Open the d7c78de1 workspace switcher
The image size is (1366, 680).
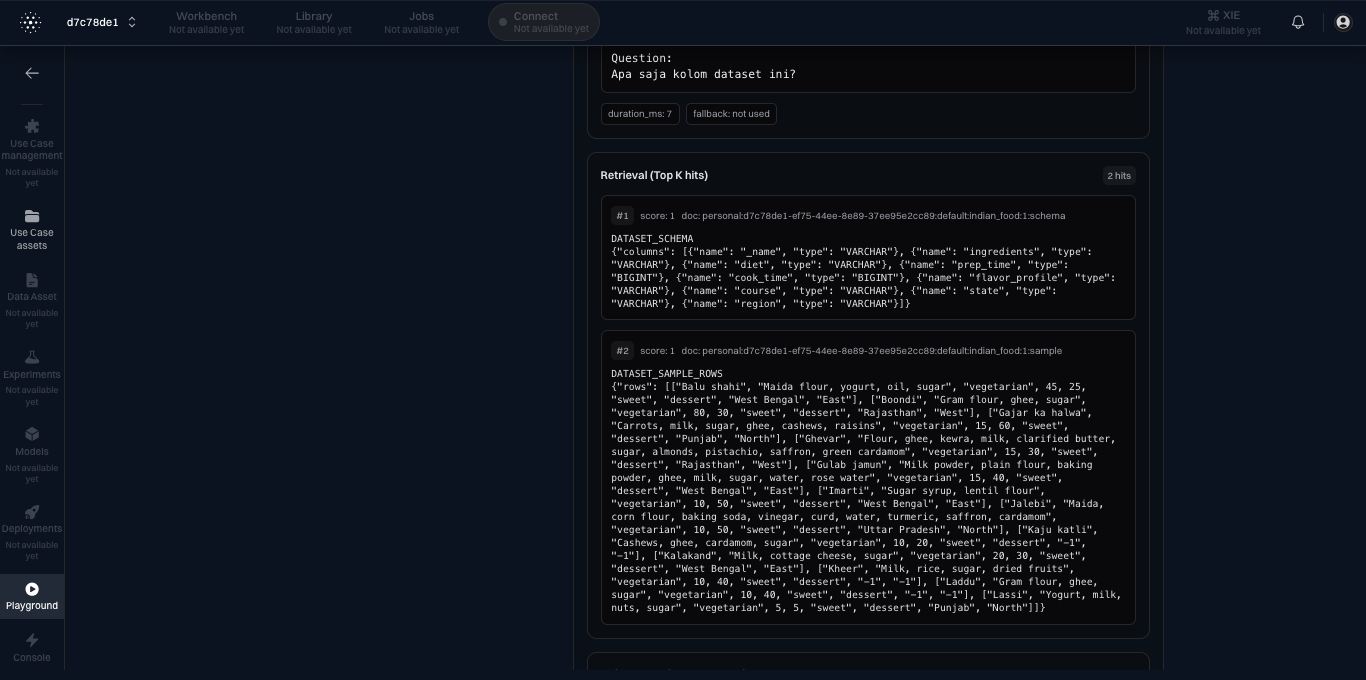102,22
